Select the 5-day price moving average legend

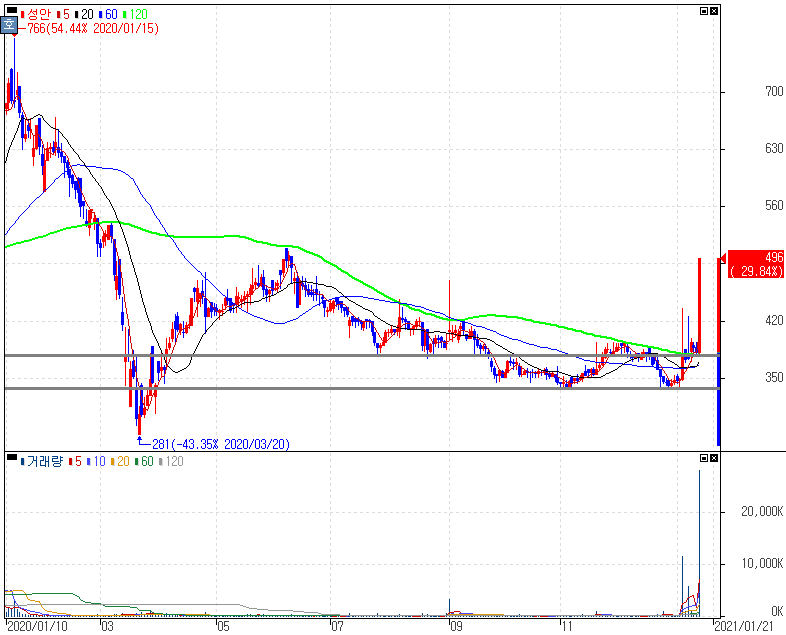[x=63, y=14]
